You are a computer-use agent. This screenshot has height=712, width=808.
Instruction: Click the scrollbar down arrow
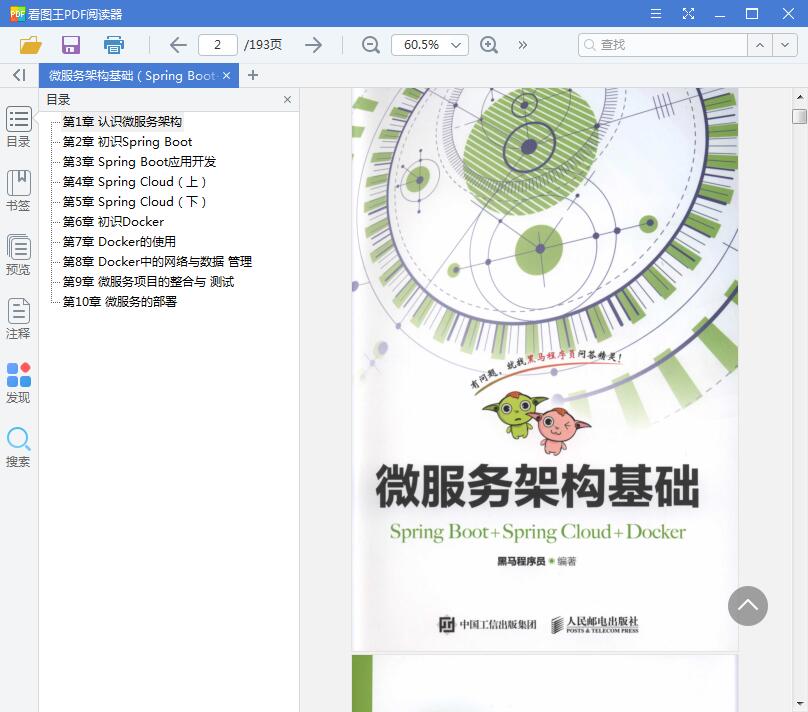click(799, 703)
